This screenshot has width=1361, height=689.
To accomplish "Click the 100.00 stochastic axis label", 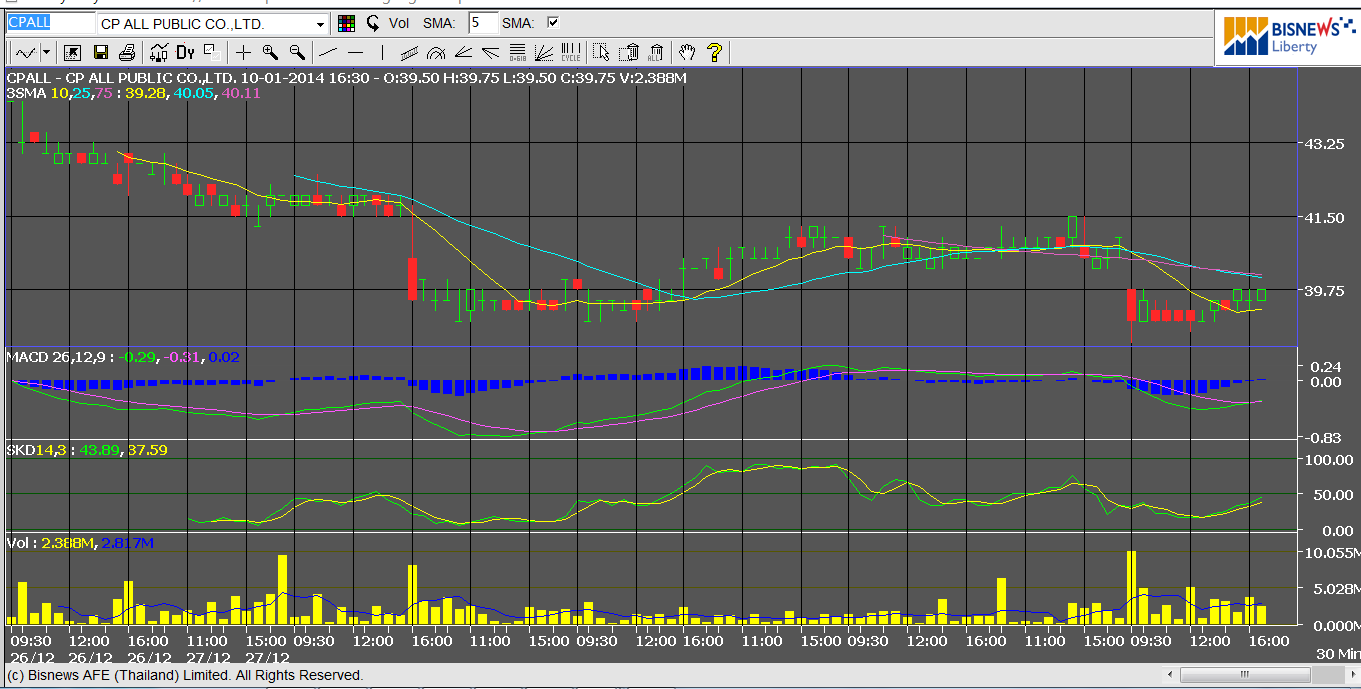I will pos(1328,460).
